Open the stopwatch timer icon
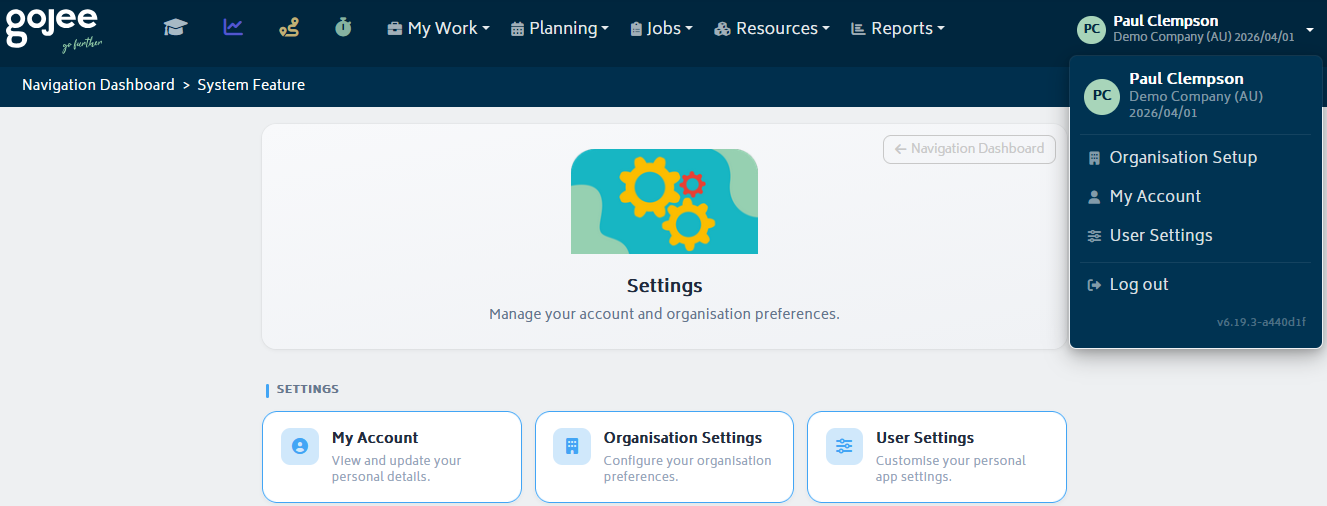Screen dimensions: 1327x506 click(x=343, y=28)
